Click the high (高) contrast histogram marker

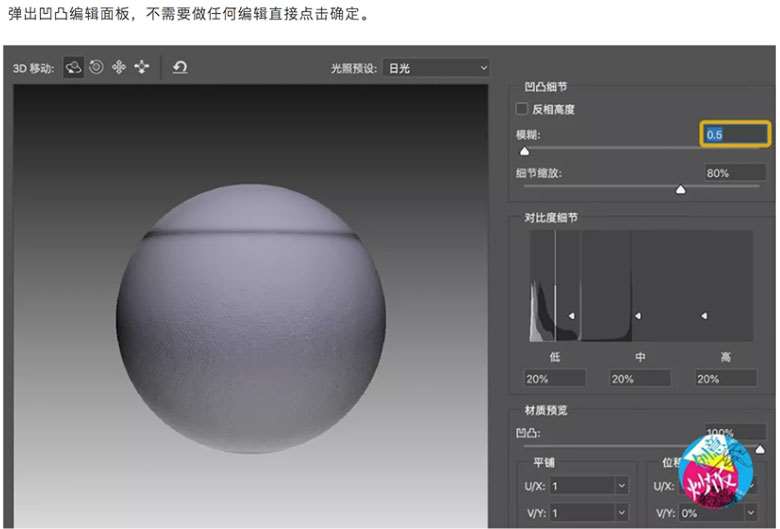[x=704, y=316]
